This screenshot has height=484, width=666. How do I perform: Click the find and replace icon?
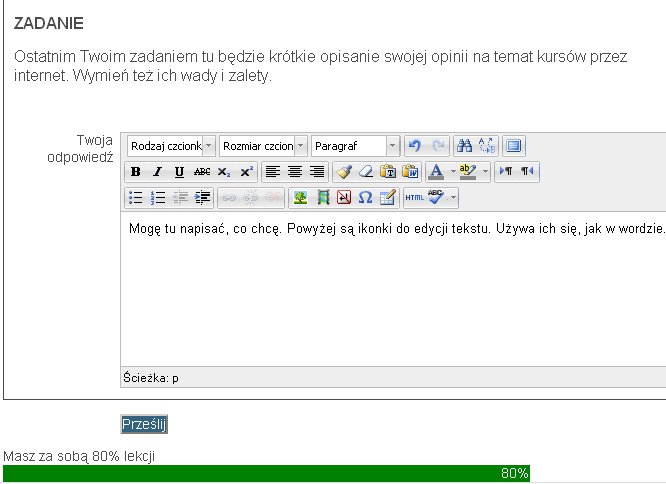[487, 146]
